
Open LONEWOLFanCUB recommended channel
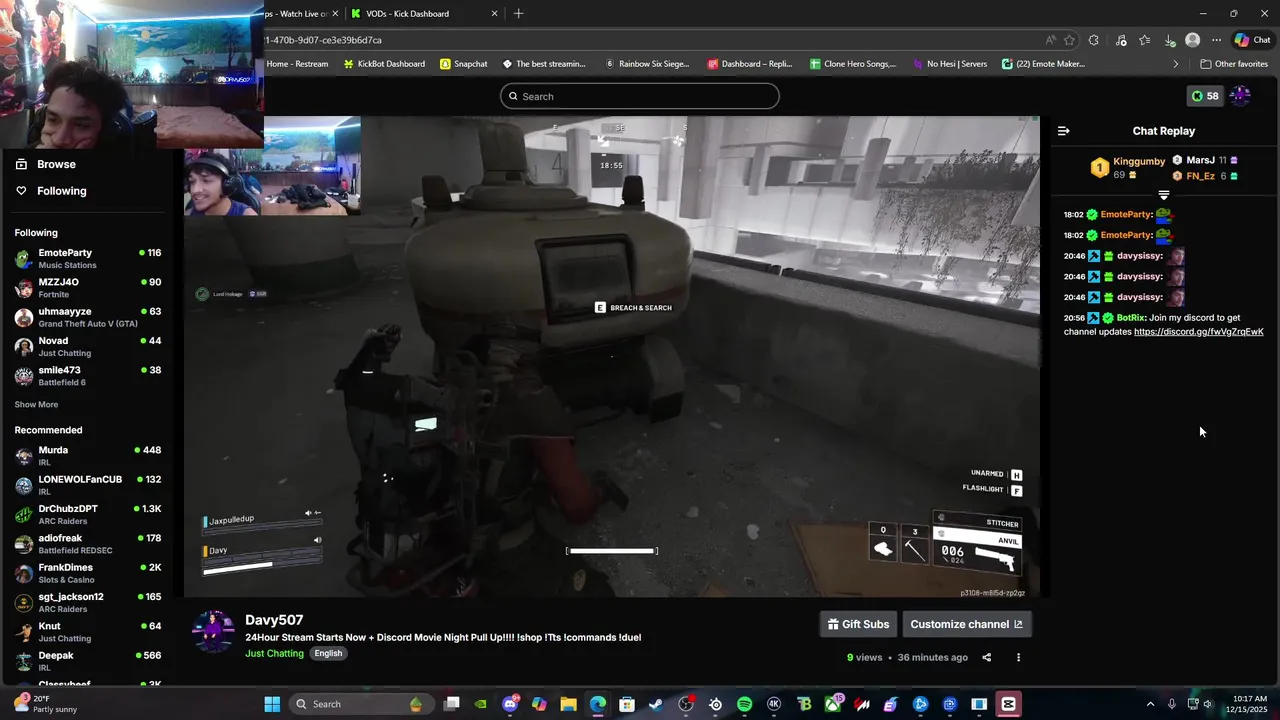(88, 485)
